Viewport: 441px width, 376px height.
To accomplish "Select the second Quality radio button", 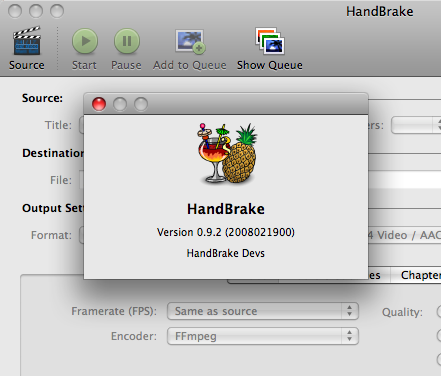I will (439, 336).
